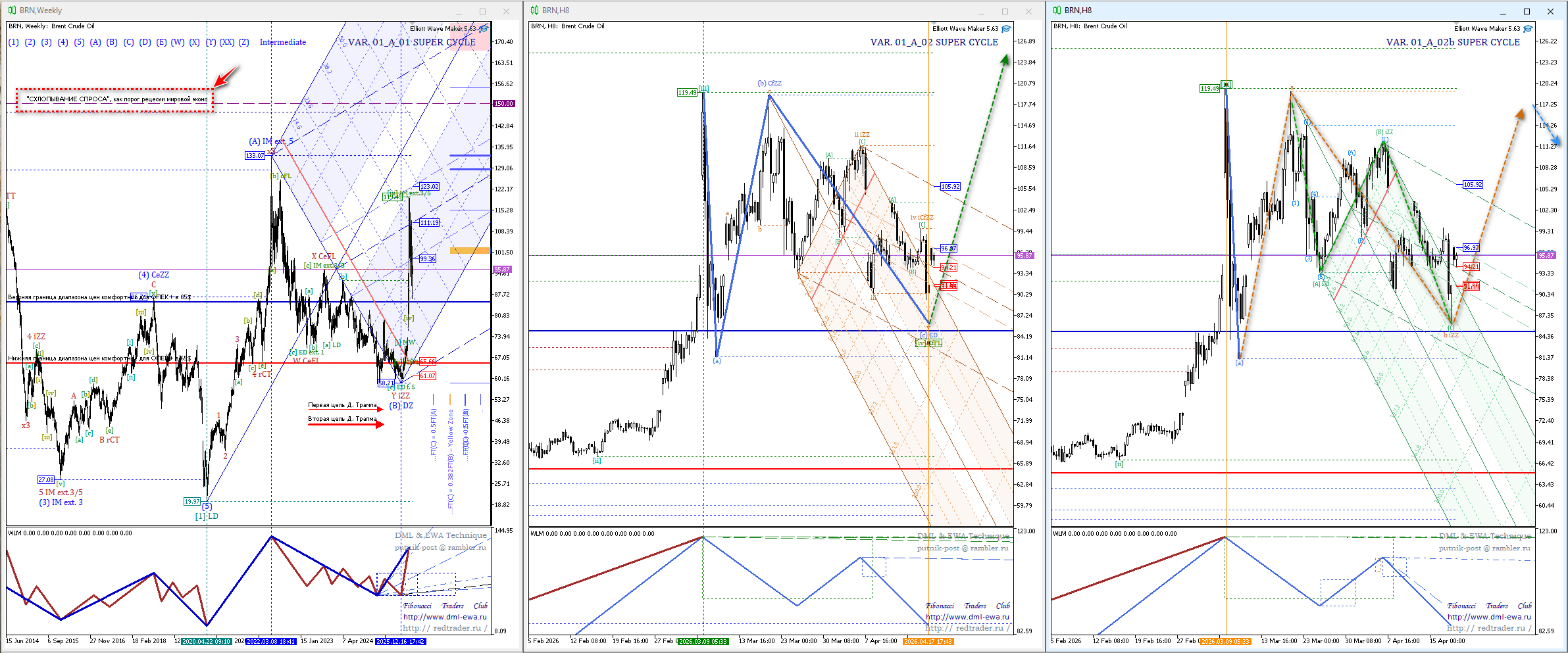Open the dml-ewa.ru link in VAR. 01_A_02b chart
Screen dimensions: 1568x653
[1489, 617]
